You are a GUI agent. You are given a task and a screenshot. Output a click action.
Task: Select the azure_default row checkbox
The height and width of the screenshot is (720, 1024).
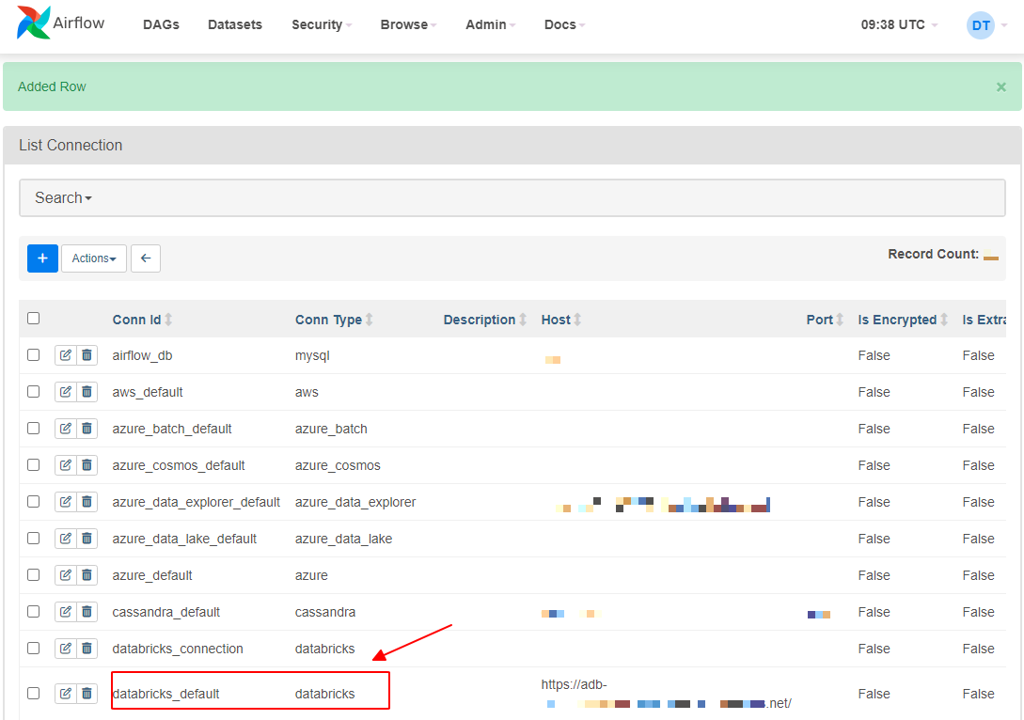[33, 575]
